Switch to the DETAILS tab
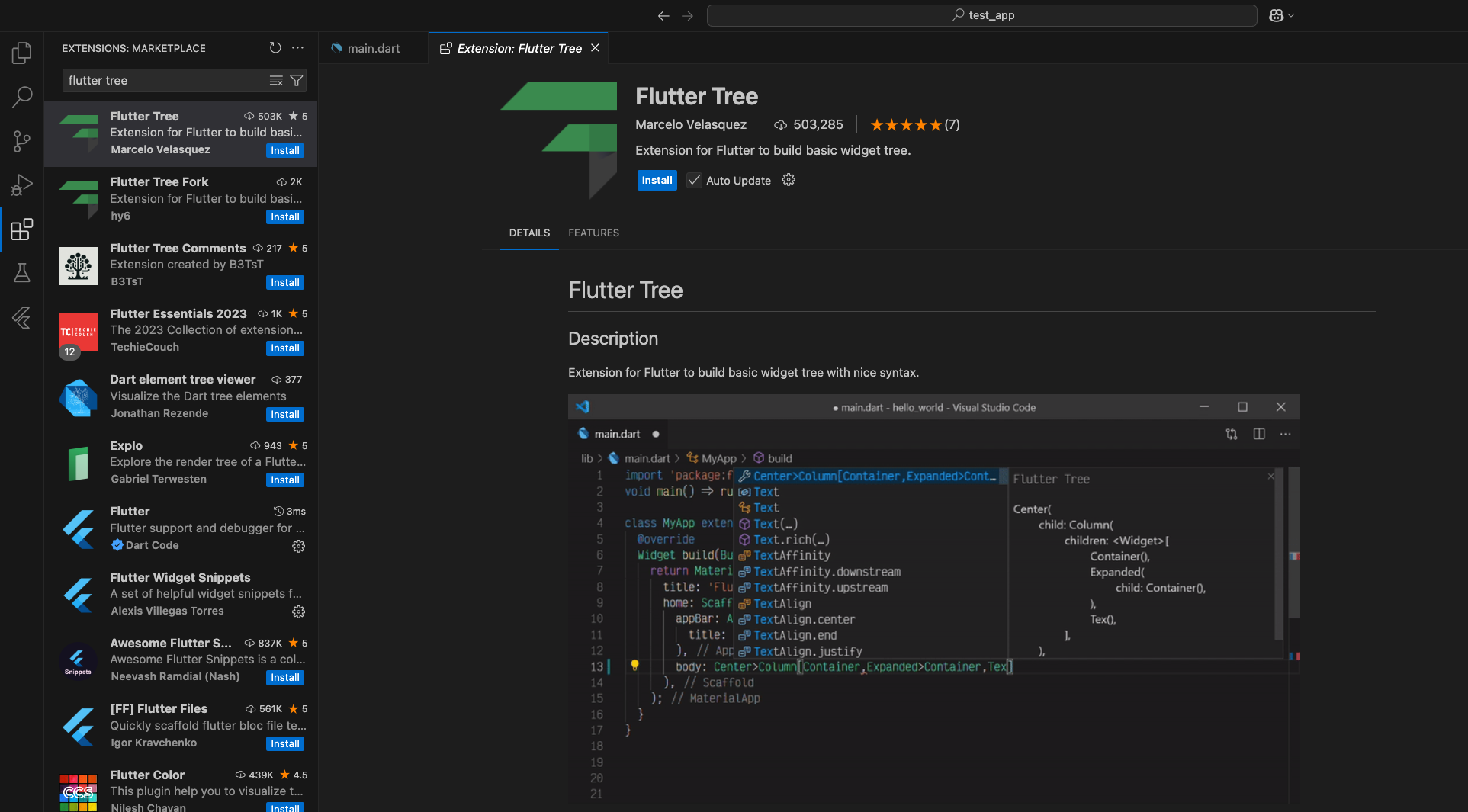This screenshot has width=1468, height=812. [529, 233]
